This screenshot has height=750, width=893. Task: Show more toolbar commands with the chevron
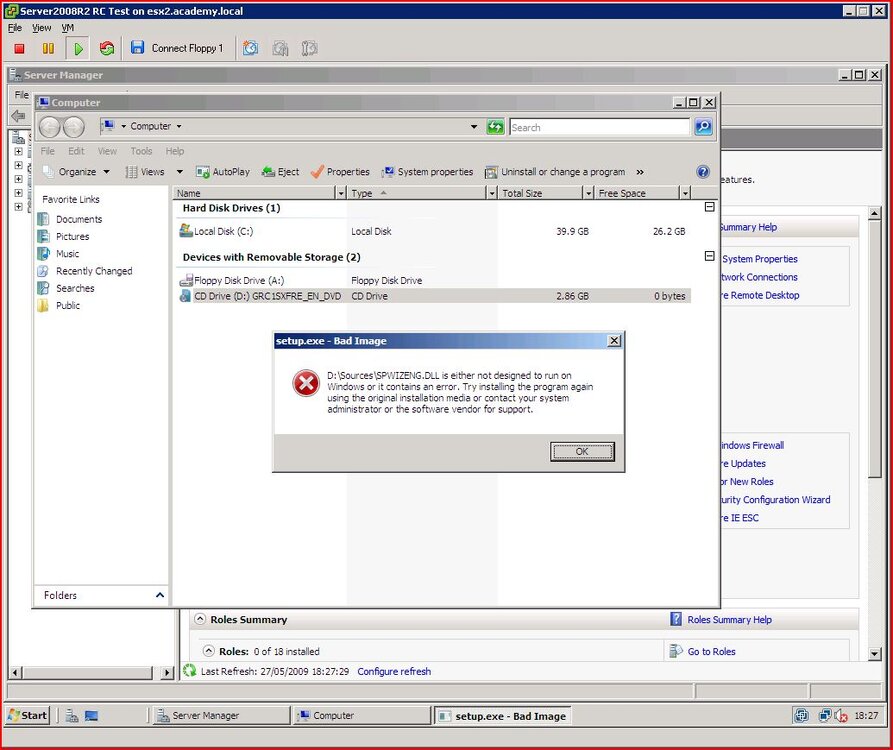[640, 172]
